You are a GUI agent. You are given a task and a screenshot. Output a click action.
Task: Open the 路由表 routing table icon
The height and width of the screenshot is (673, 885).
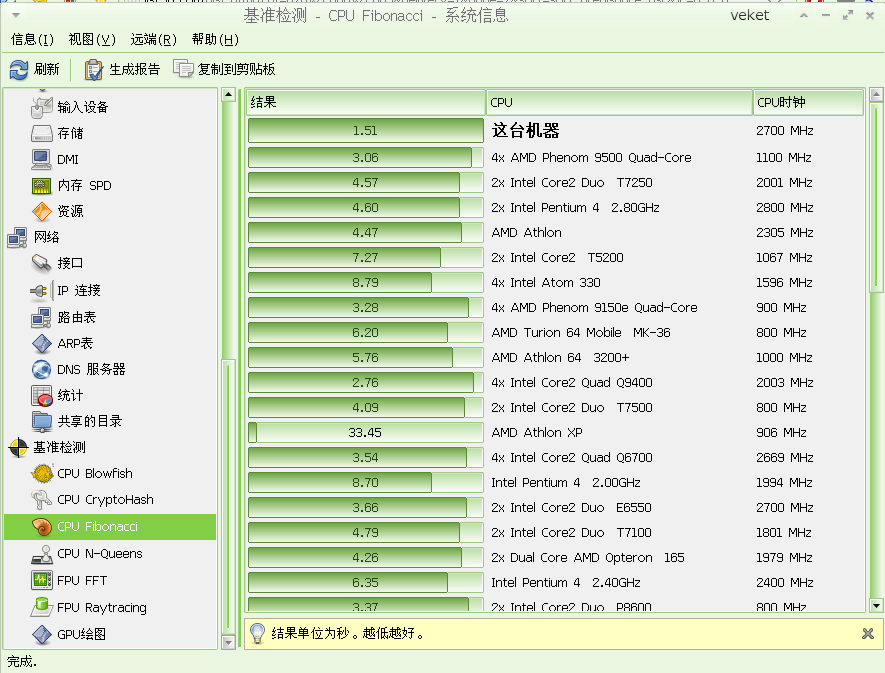pos(42,317)
